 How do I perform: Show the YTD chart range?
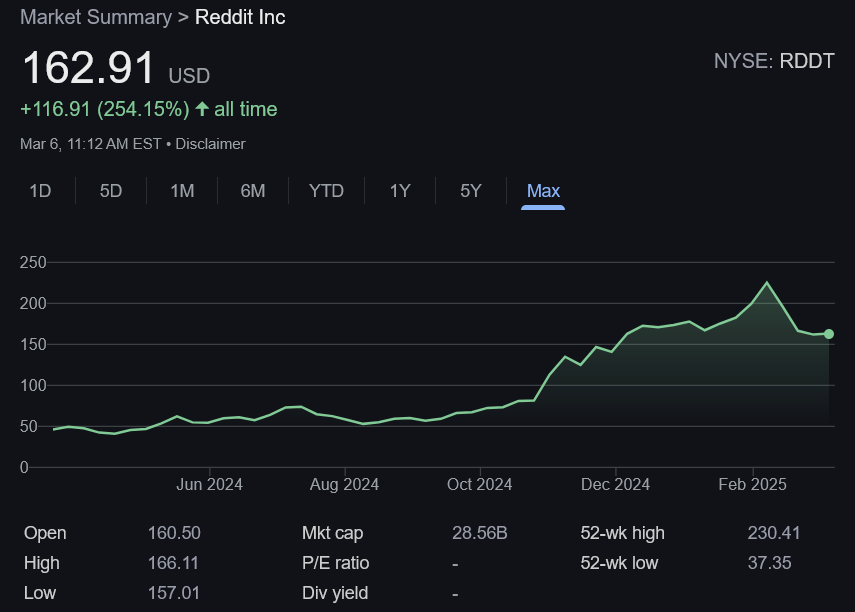point(326,191)
